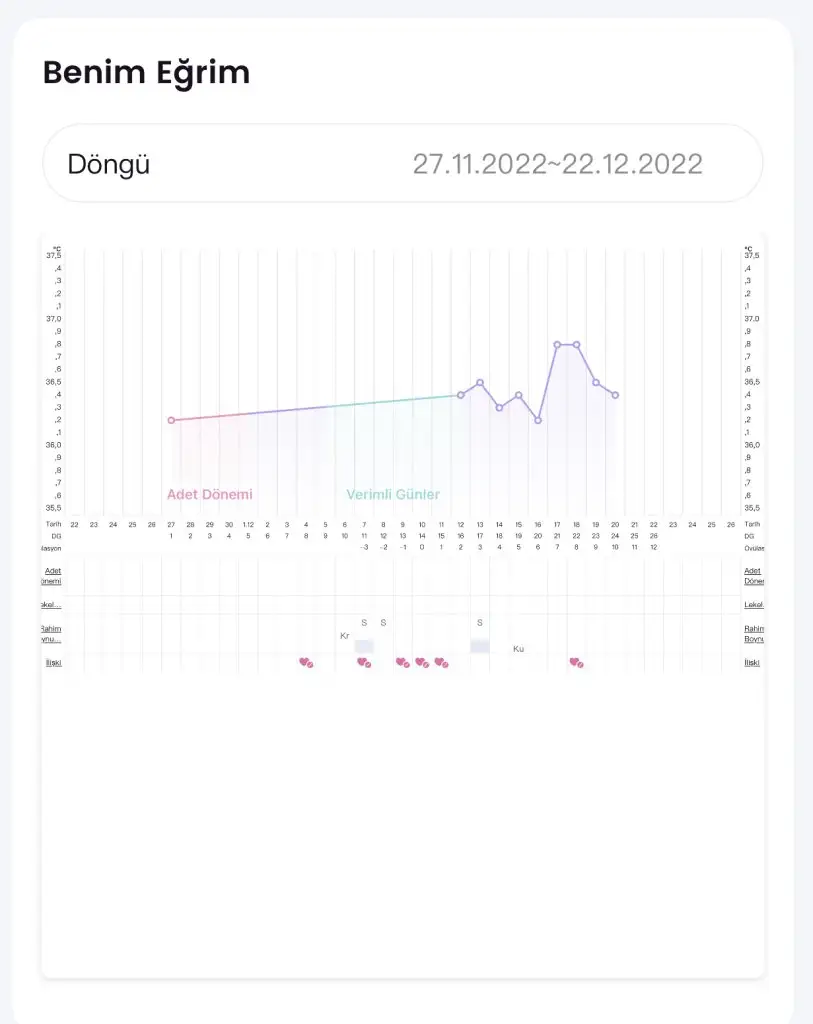Screen dimensions: 813x1024
Task: Select the heart icon on 11 December
Action: 441,662
